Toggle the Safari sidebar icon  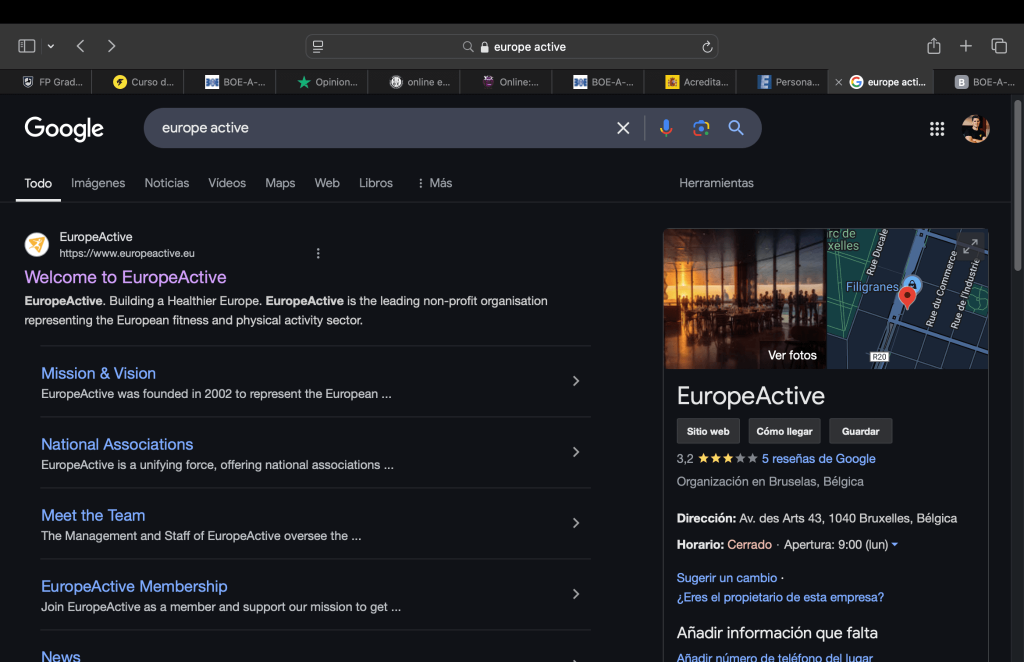[27, 46]
